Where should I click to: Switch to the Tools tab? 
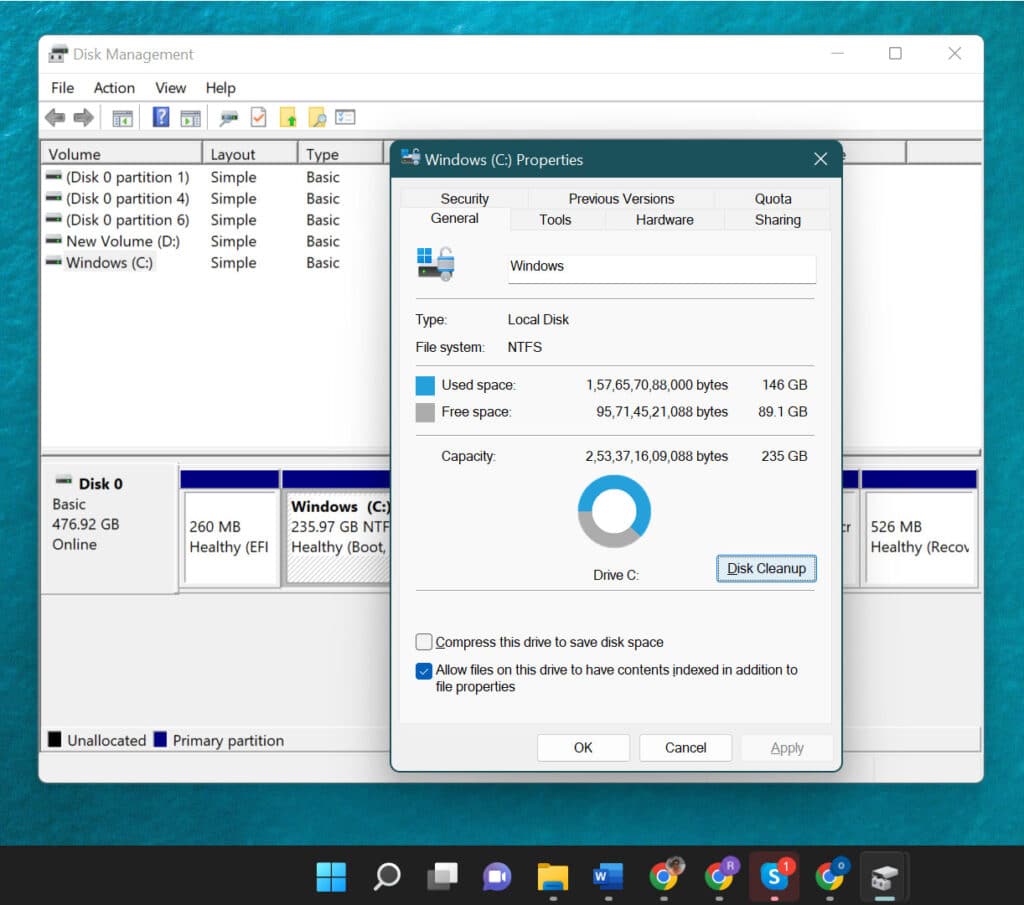pyautogui.click(x=555, y=220)
